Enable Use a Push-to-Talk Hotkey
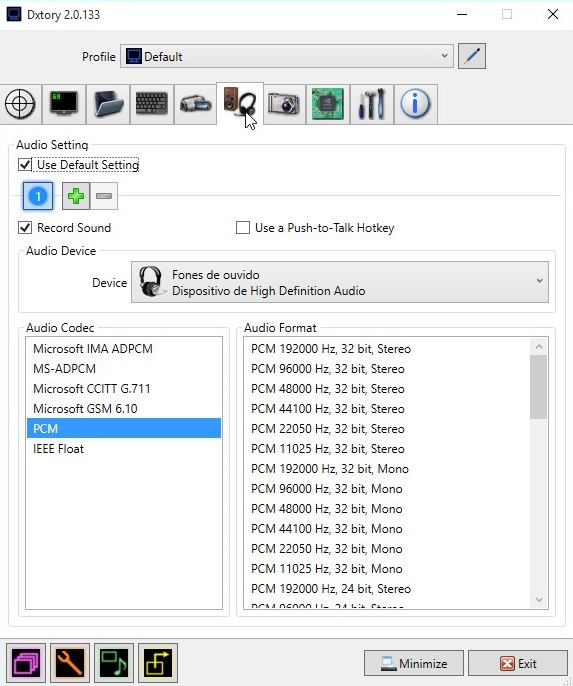The width and height of the screenshot is (573, 686). pos(243,228)
